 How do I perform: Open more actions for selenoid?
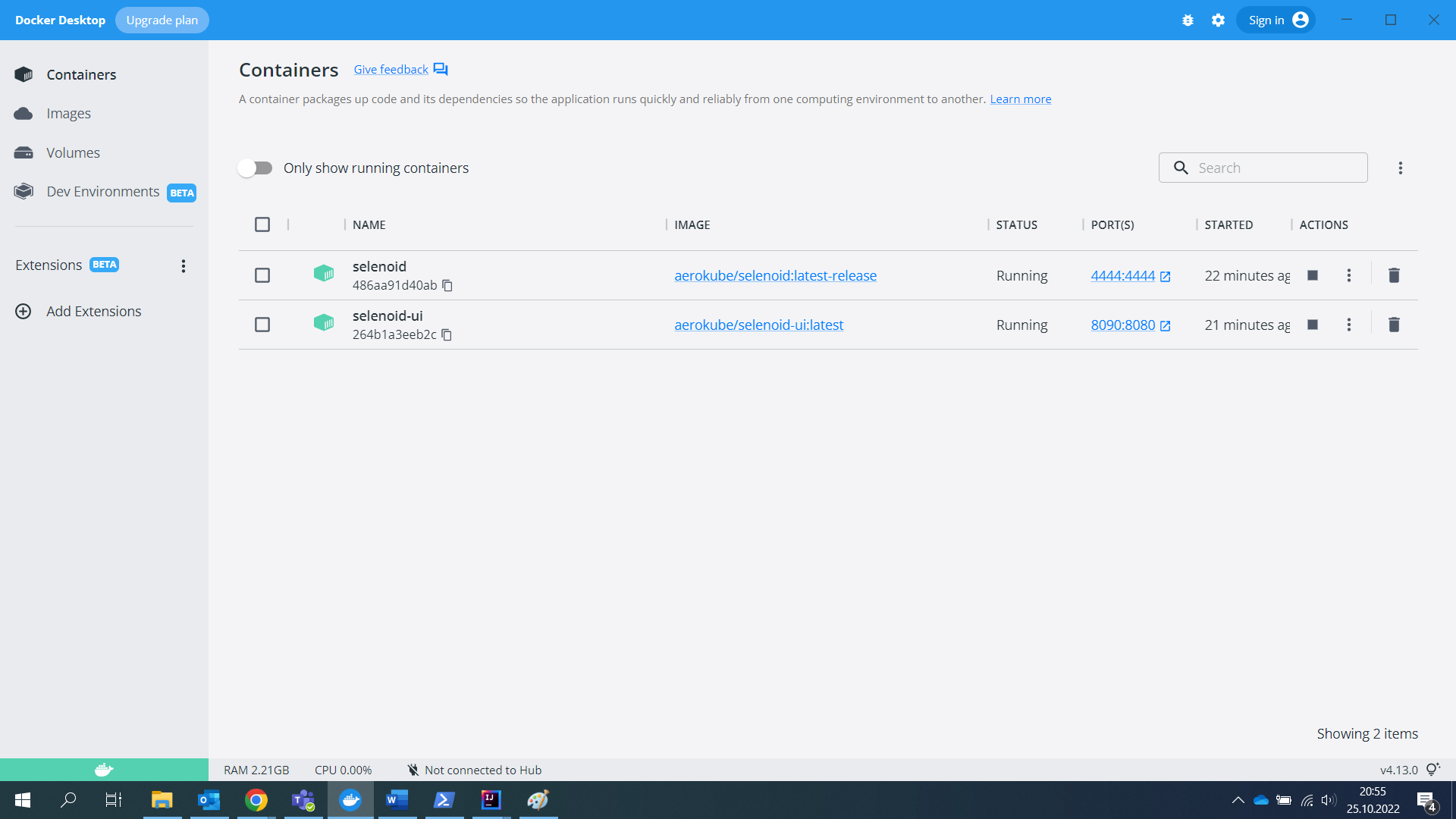pyautogui.click(x=1349, y=275)
